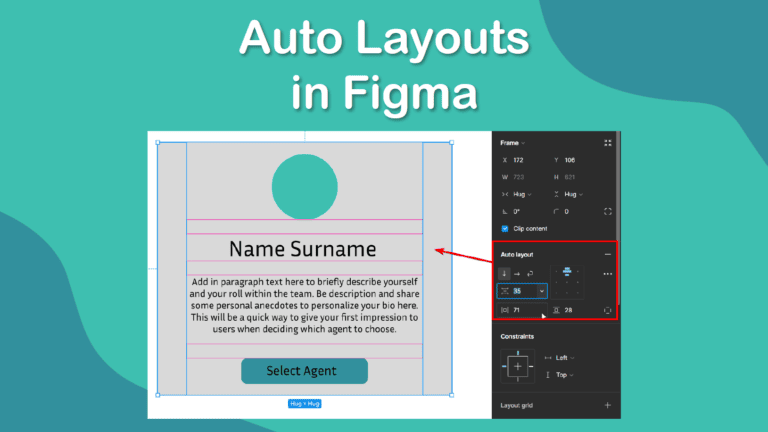Toggle the Clip content checkbox
The width and height of the screenshot is (768, 432).
pos(505,229)
